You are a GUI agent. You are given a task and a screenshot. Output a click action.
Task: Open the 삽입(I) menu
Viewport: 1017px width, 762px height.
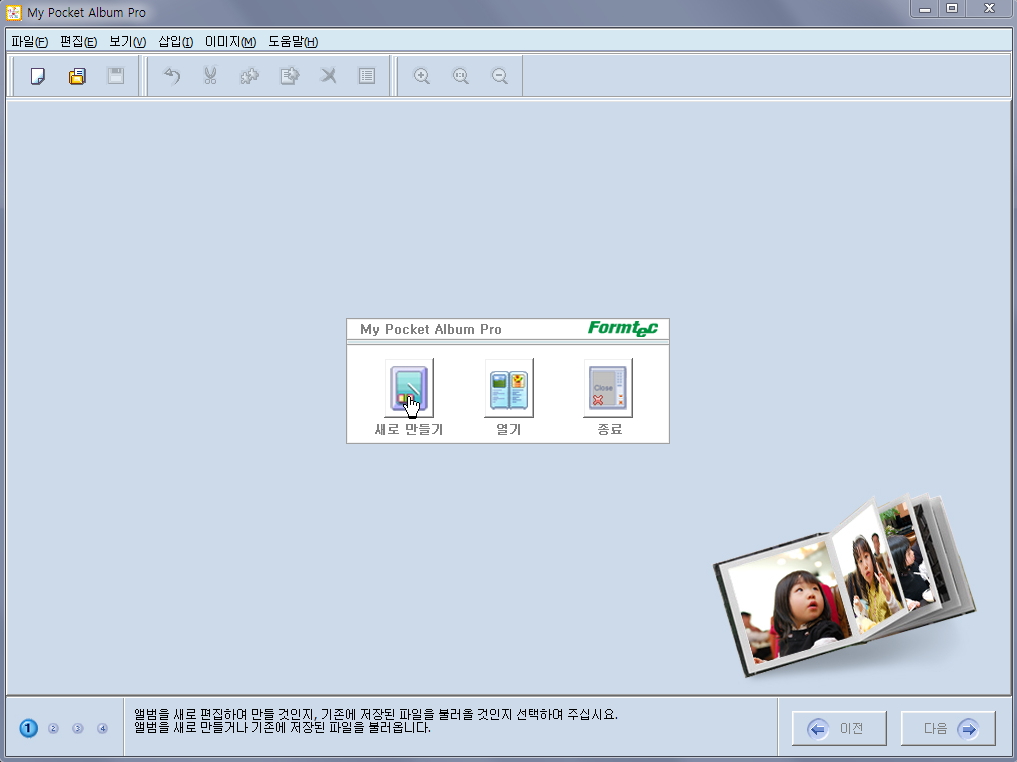[176, 42]
